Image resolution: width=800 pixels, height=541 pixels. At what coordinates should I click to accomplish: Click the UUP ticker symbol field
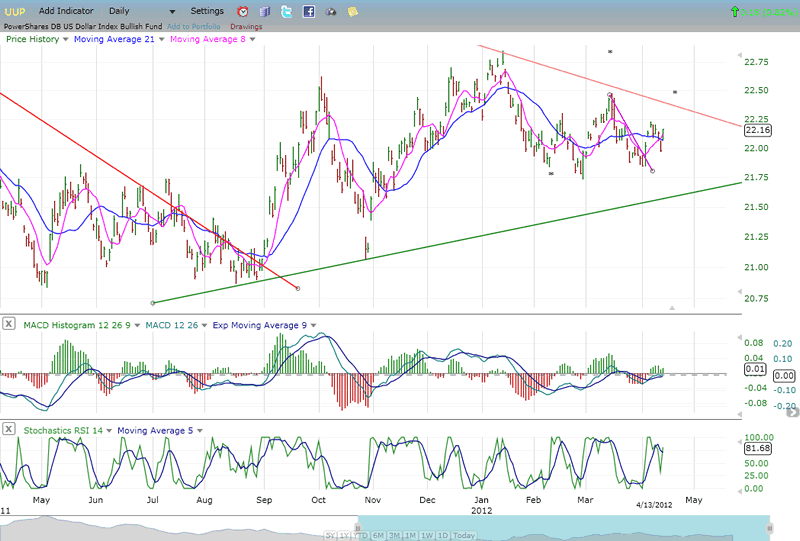14,11
